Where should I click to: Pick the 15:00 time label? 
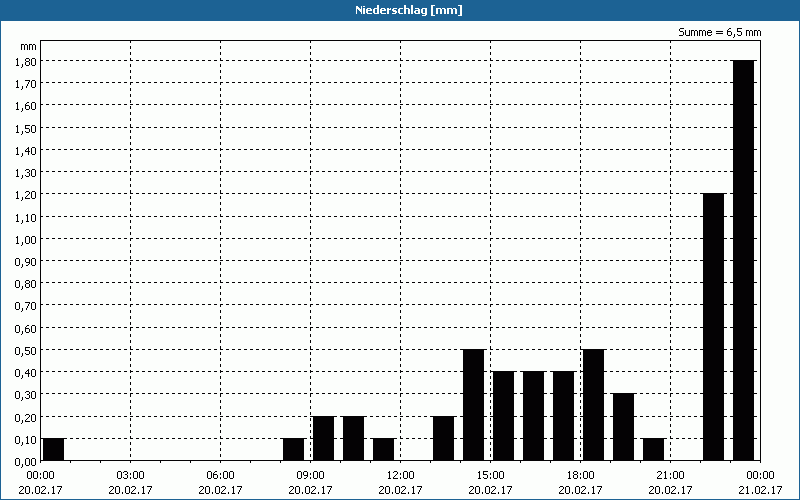[491, 475]
